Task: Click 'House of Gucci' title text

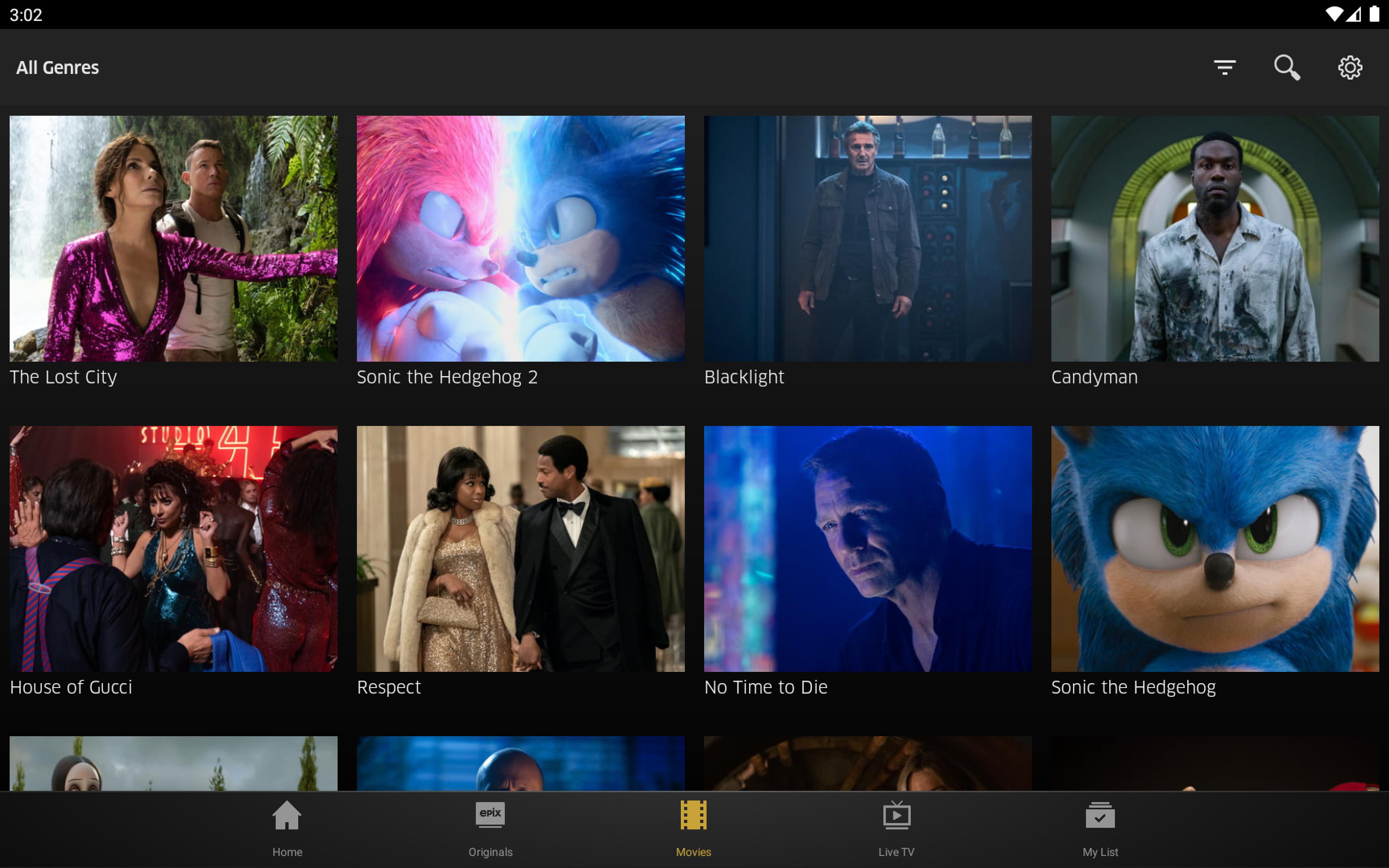Action: tap(71, 687)
